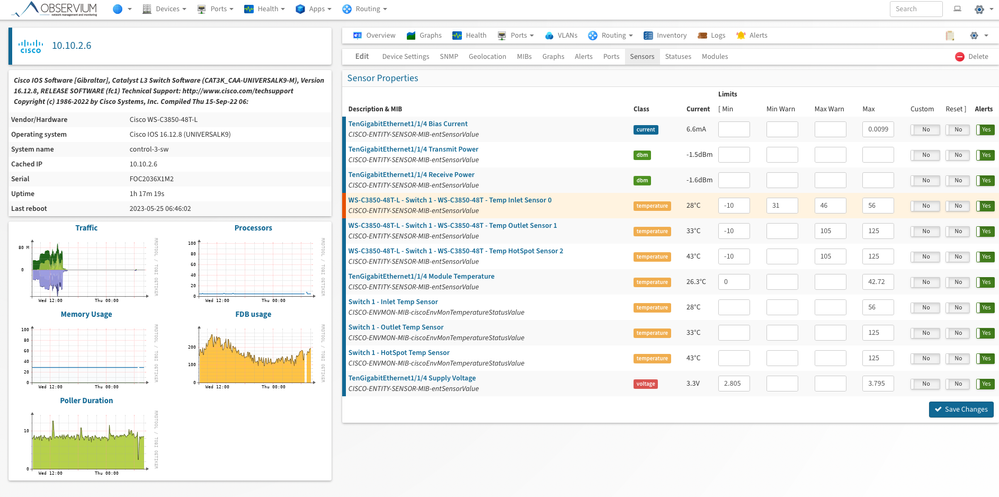This screenshot has height=497, width=999.
Task: Click the Alerts star icon
Action: [x=741, y=36]
